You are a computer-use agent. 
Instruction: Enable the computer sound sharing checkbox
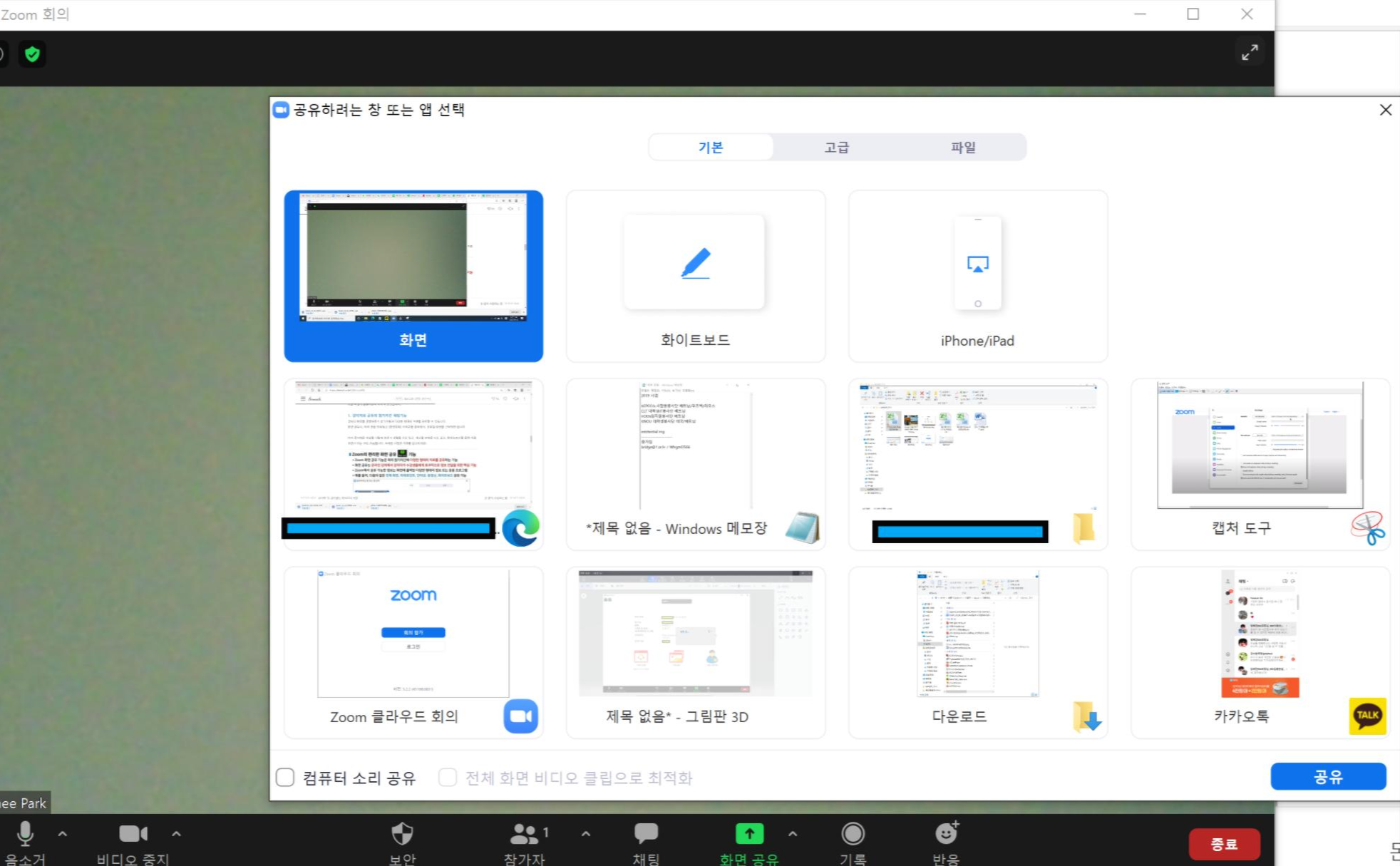click(x=285, y=777)
